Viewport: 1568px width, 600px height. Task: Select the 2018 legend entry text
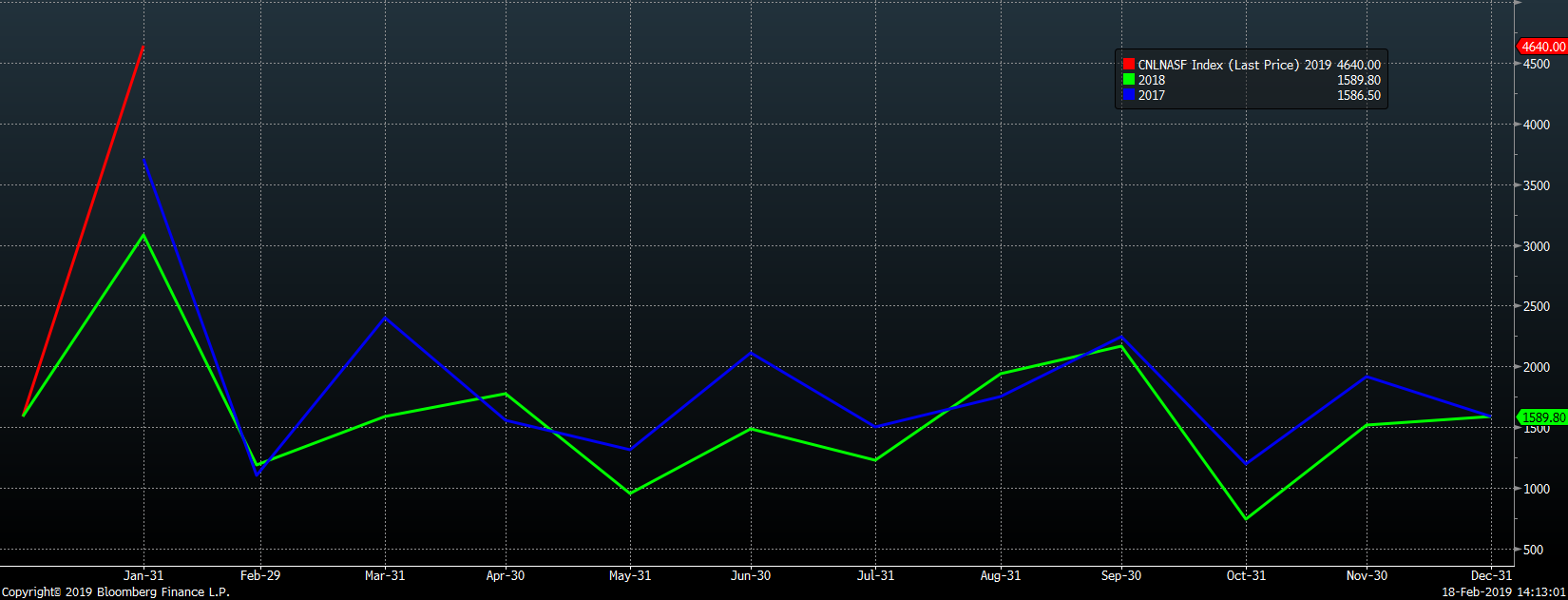[x=1151, y=80]
